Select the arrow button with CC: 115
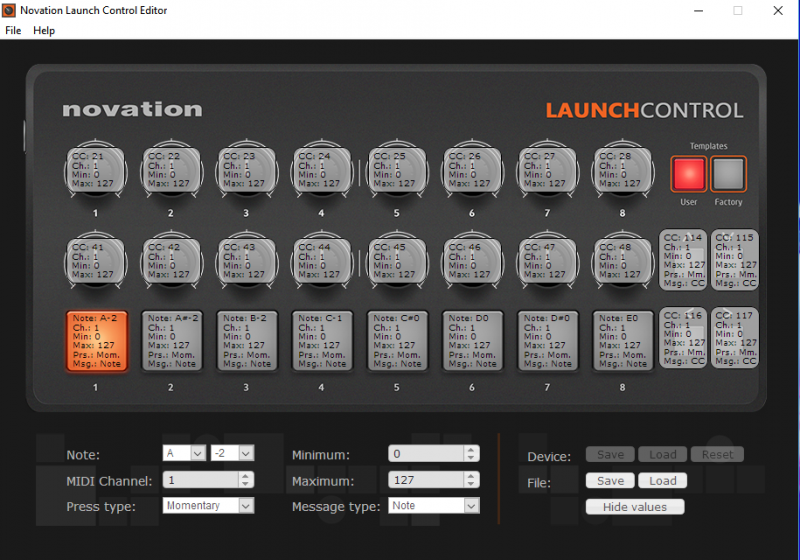This screenshot has width=800, height=560. coord(735,260)
